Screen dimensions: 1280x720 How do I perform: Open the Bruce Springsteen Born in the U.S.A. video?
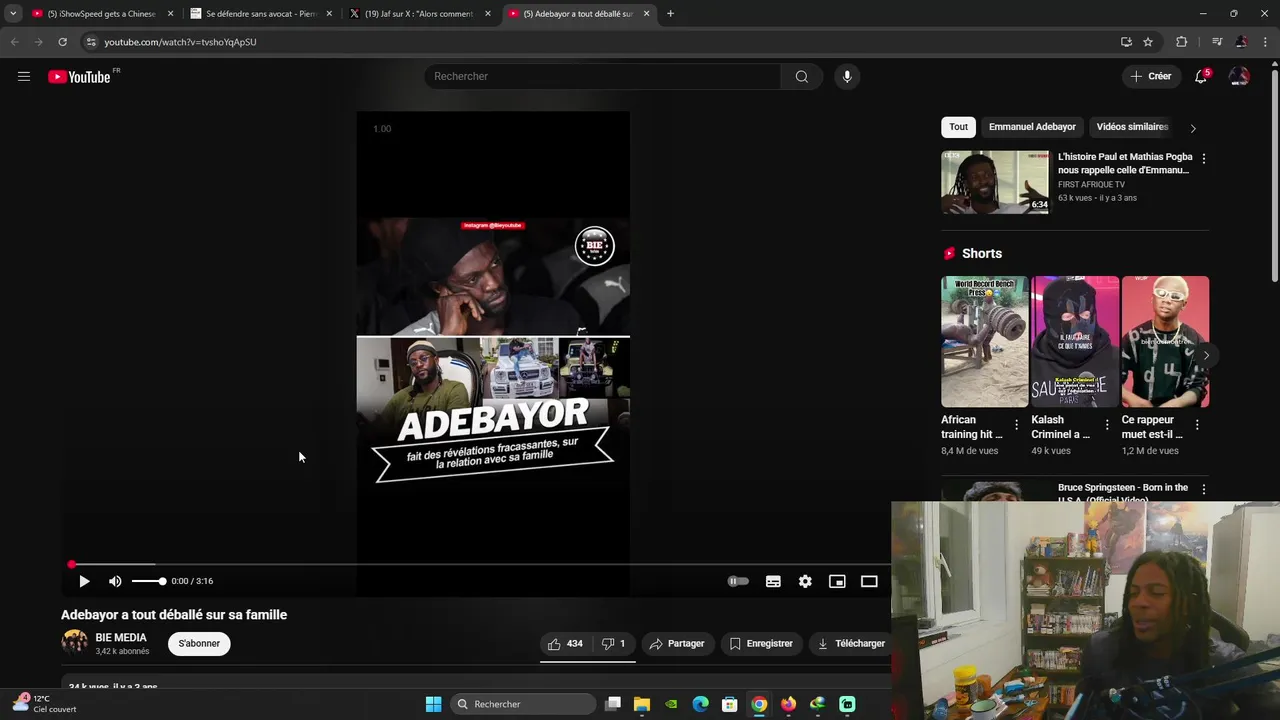1123,491
